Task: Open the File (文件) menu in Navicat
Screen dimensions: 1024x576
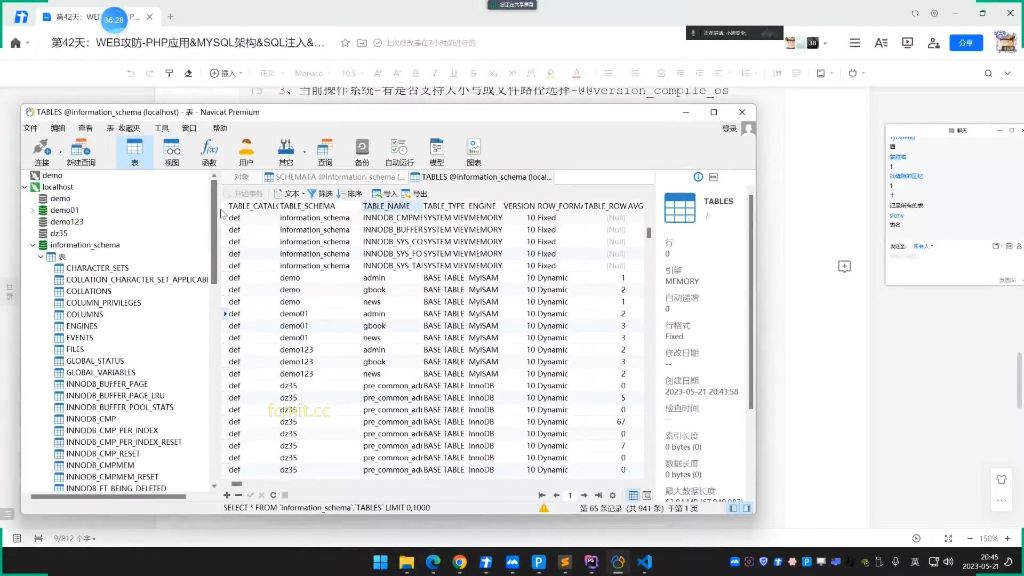Action: coord(31,128)
